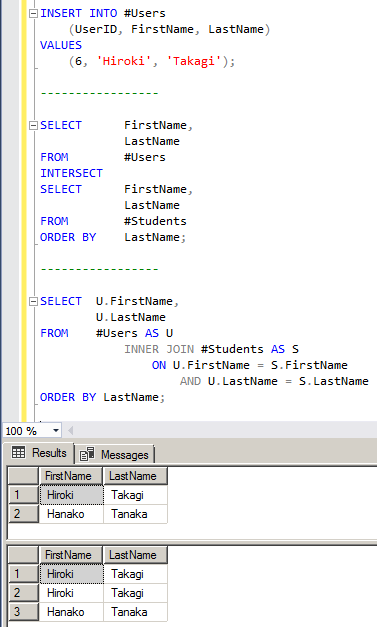Switch to the Results tab
Viewport: 377px width, 627px height.
tap(39, 453)
